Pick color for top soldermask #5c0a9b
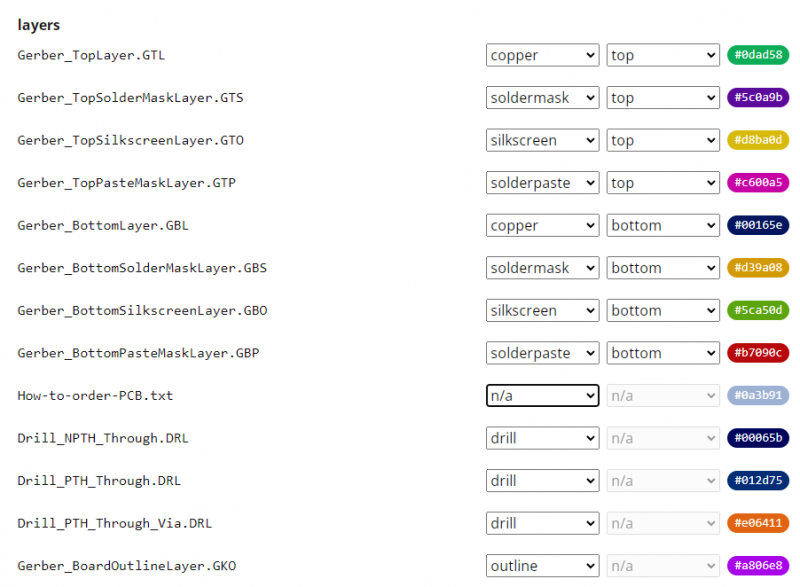Screen dimensions: 800x587 pyautogui.click(x=757, y=98)
